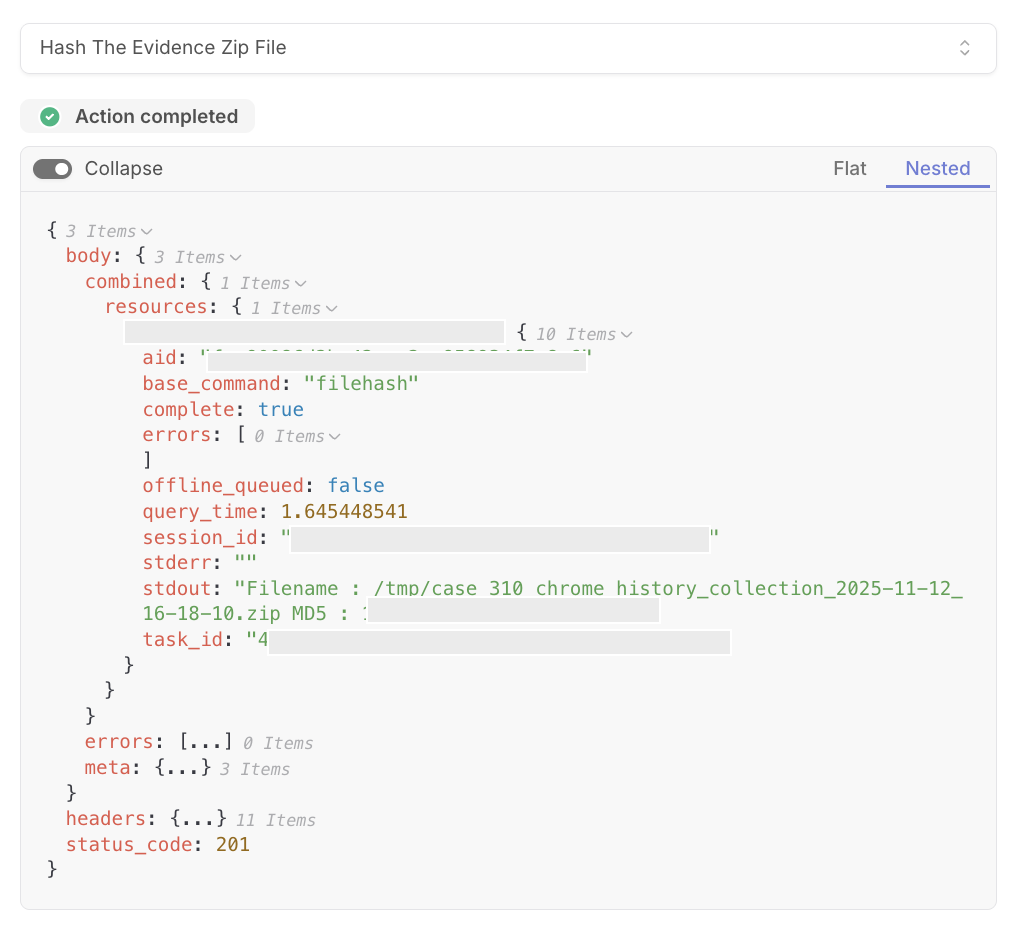
Task: Click the task_id key
Action: (183, 639)
